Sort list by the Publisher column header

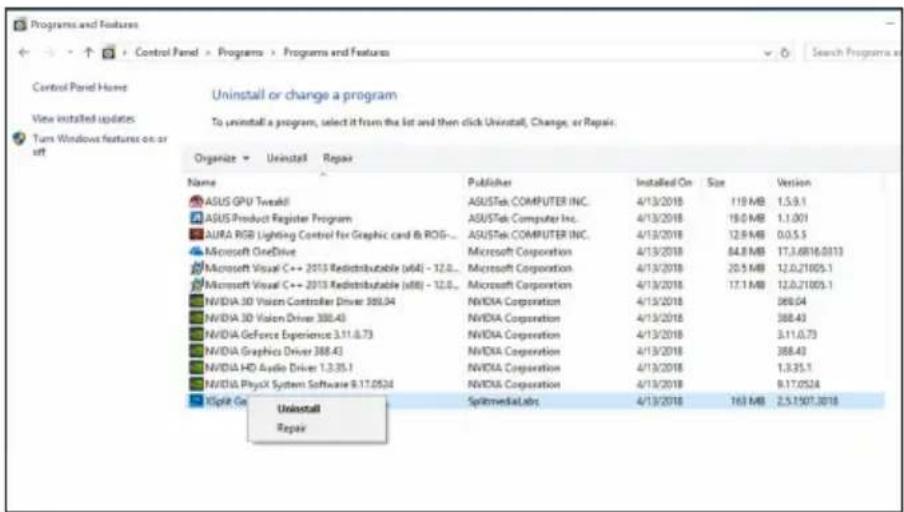tap(489, 182)
